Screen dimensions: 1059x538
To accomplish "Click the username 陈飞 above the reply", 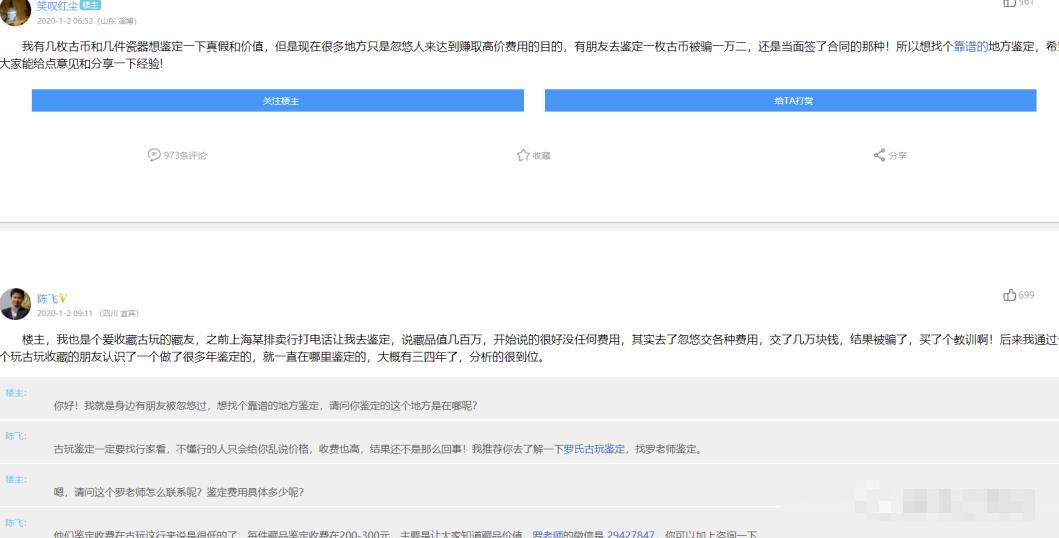I will [x=46, y=298].
